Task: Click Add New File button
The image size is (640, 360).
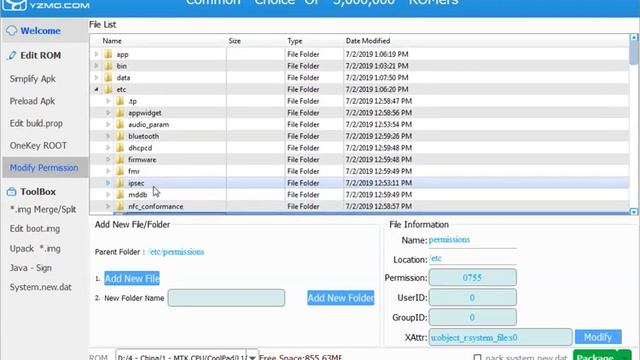Action: click(132, 278)
